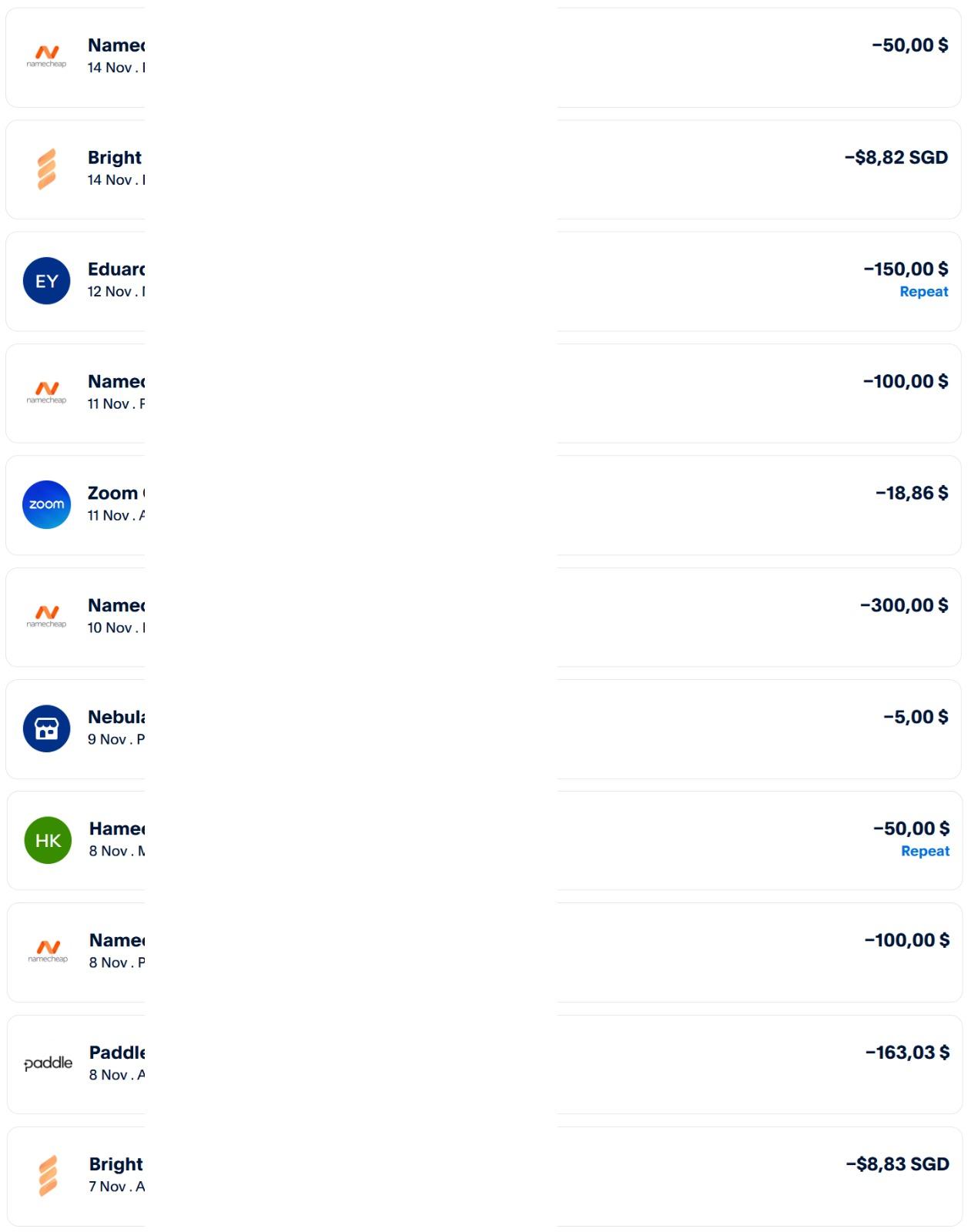Click Namecheap logo on 14 Nov transaction
The height and width of the screenshot is (1232, 971).
pos(47,56)
